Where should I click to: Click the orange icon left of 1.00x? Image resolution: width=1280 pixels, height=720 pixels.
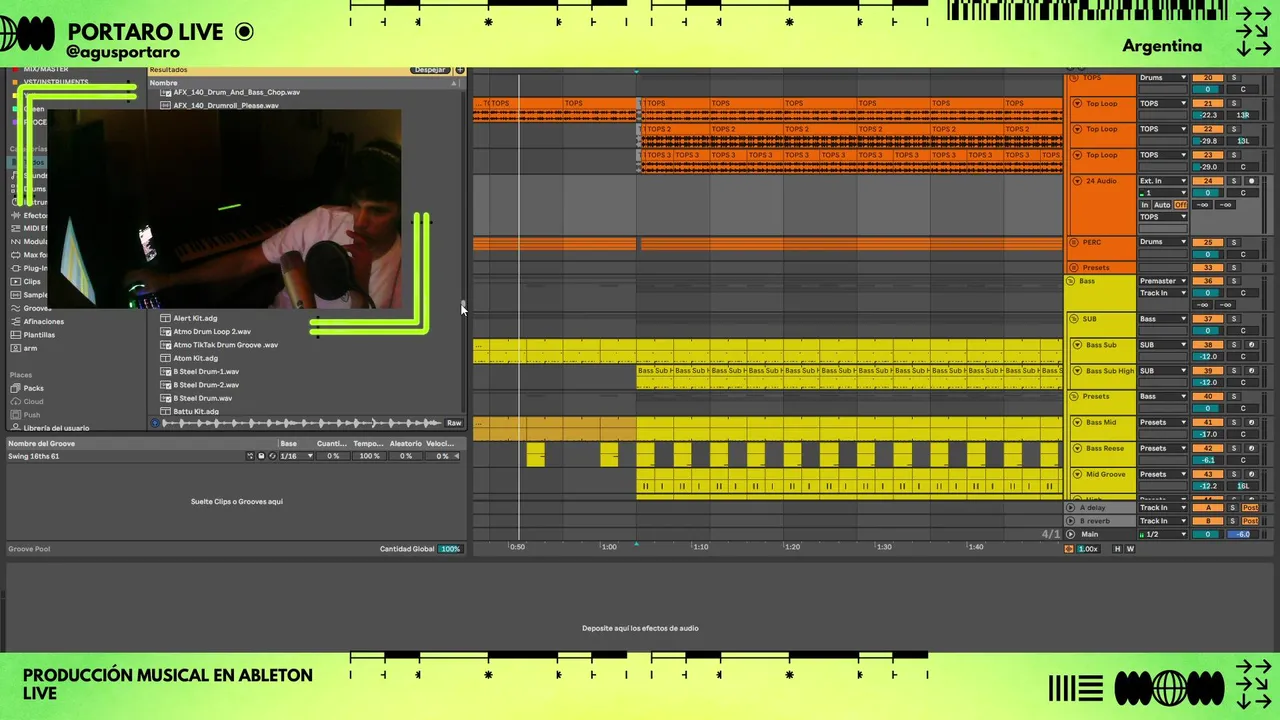[x=1069, y=549]
